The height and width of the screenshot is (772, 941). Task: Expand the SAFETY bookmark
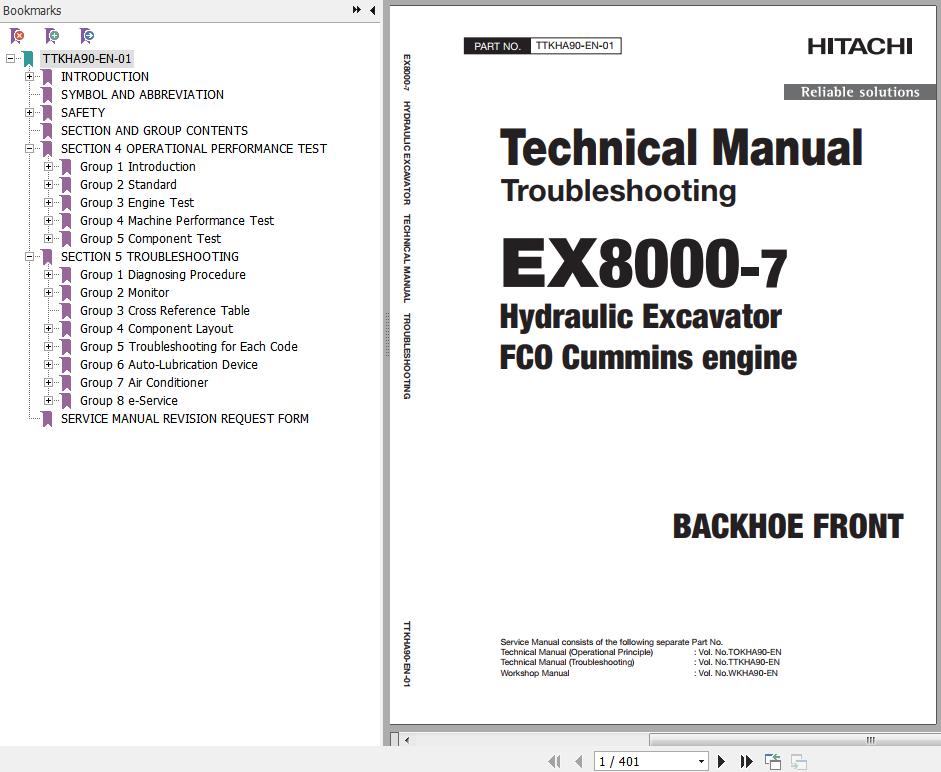[29, 112]
